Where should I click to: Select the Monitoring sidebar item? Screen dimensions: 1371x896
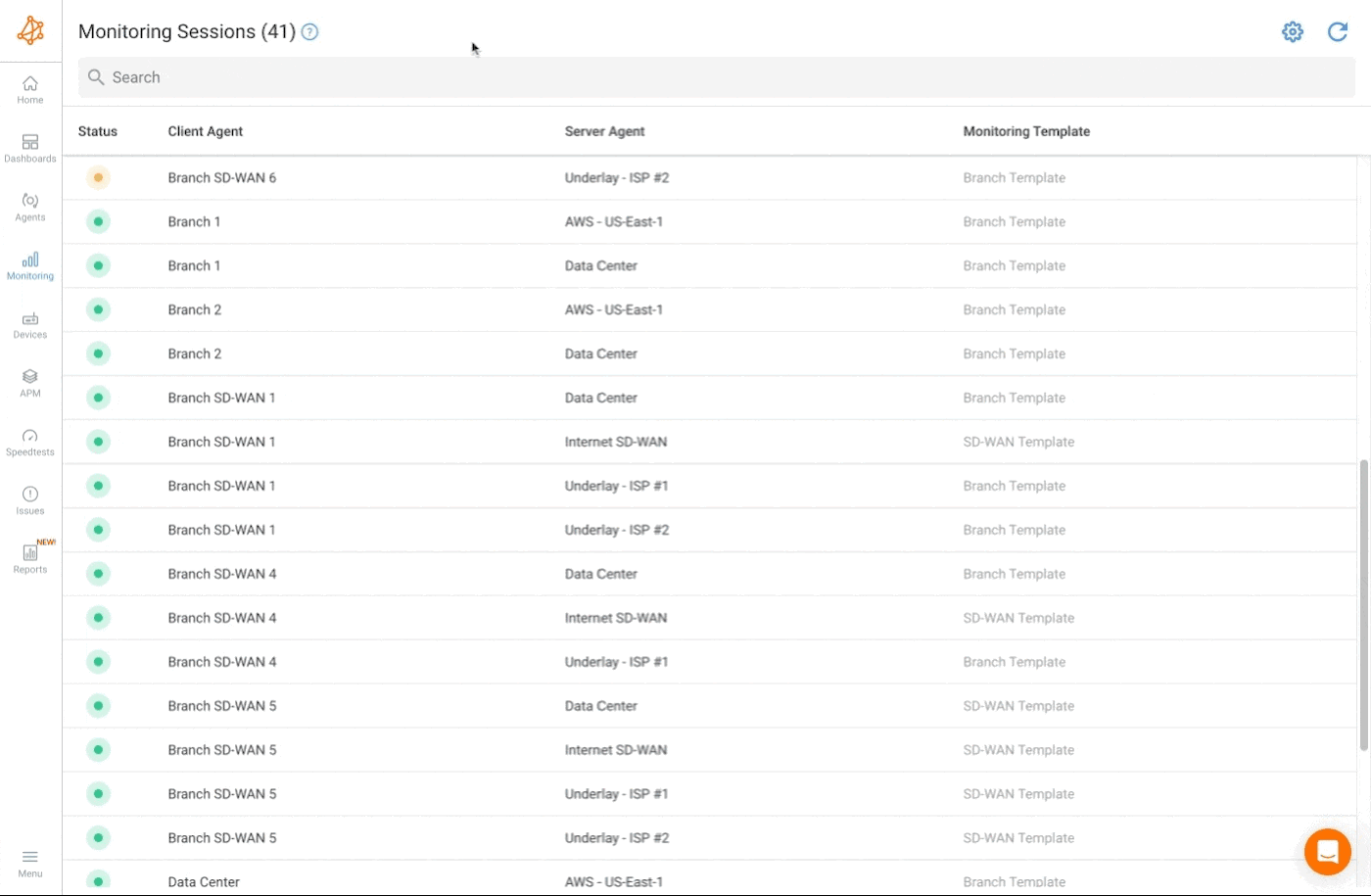[29, 265]
